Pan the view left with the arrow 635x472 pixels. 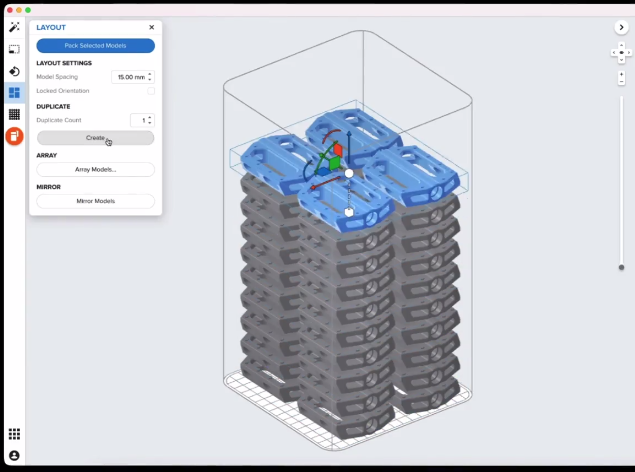pyautogui.click(x=614, y=53)
